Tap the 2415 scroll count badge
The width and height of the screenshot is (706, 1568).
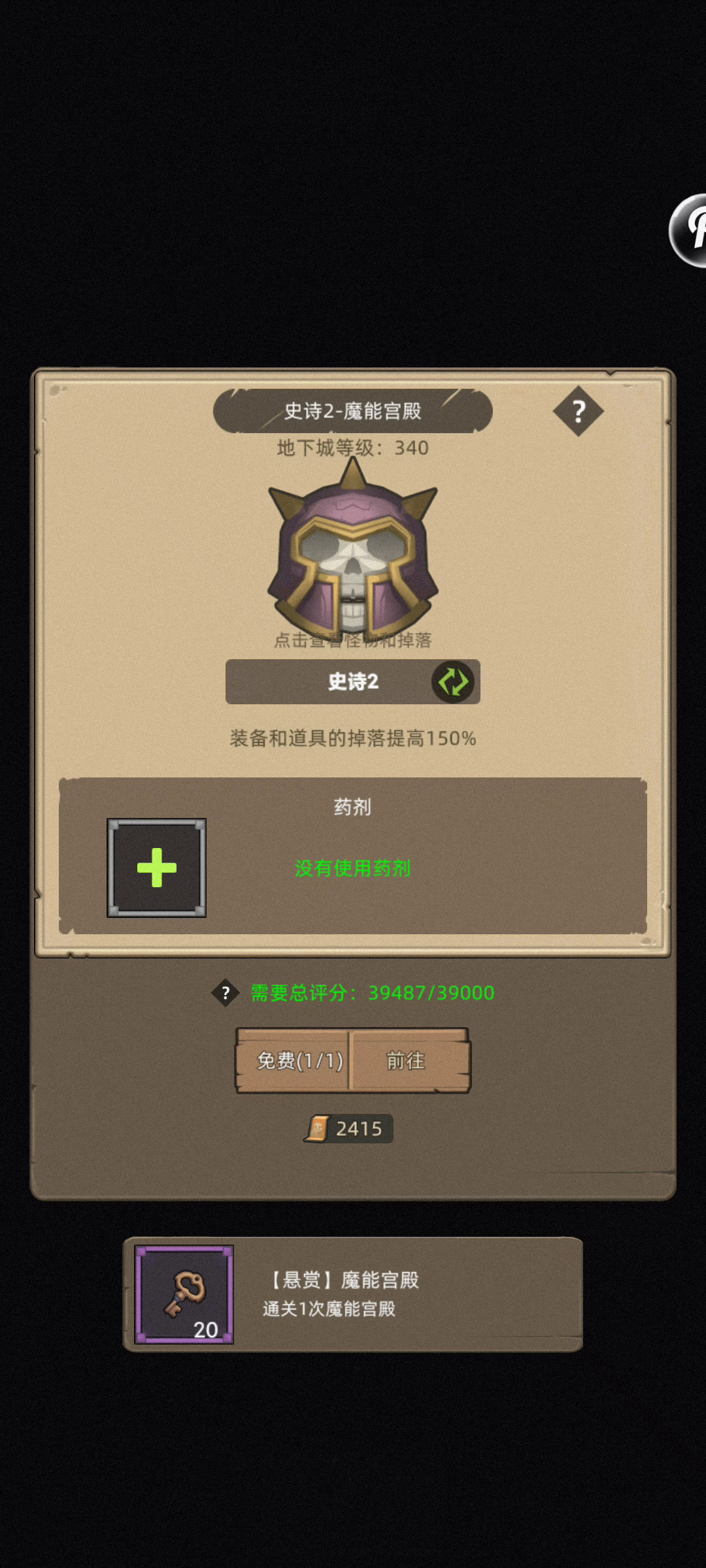pos(348,1128)
